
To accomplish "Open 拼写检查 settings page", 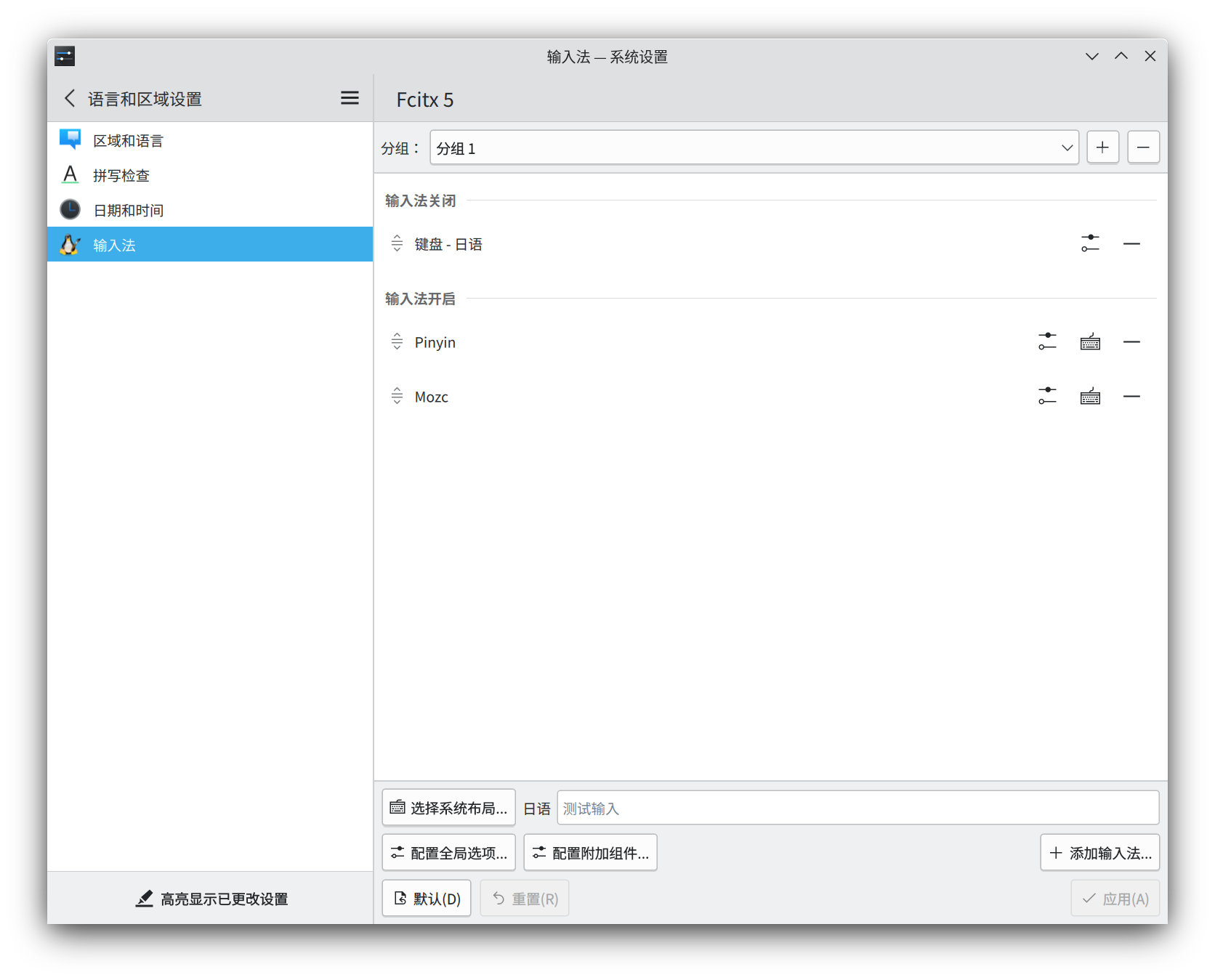I will pos(121,175).
